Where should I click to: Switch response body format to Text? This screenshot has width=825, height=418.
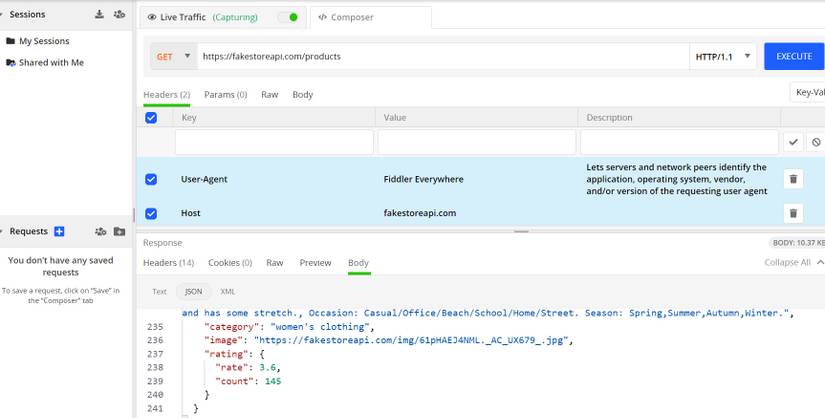coord(159,292)
